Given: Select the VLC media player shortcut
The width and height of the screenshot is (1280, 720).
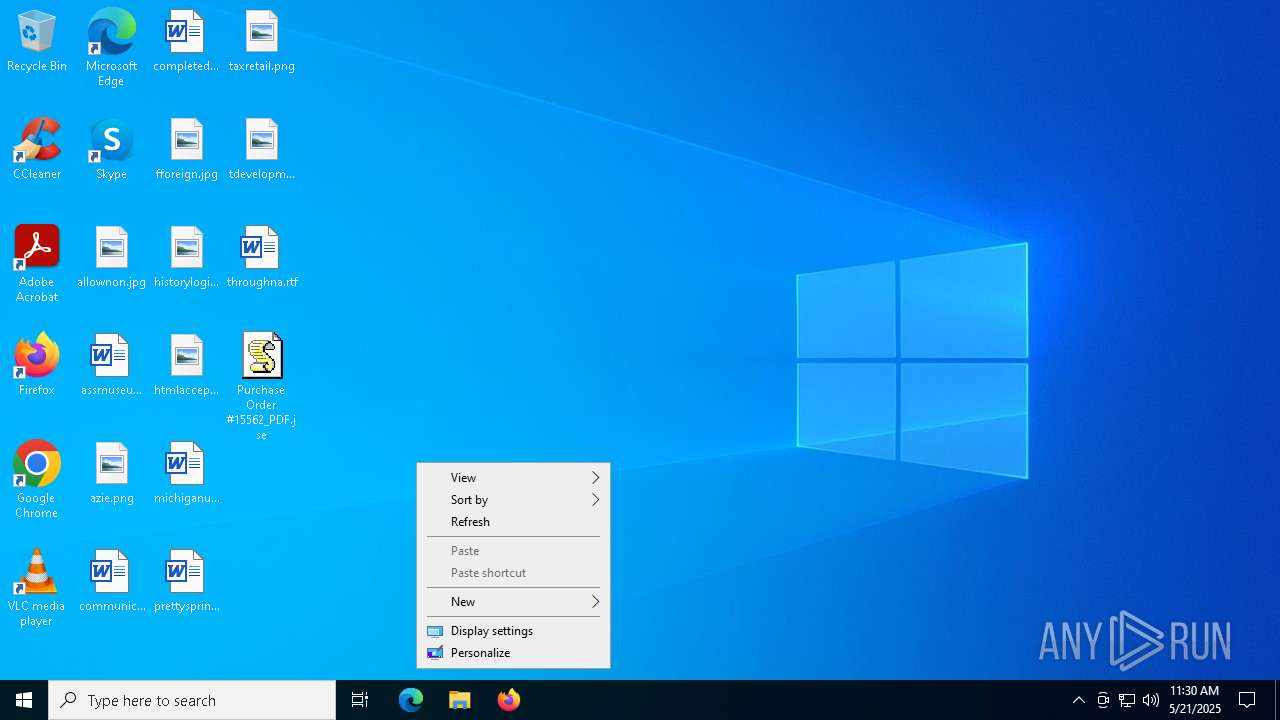Looking at the screenshot, I should (x=37, y=588).
